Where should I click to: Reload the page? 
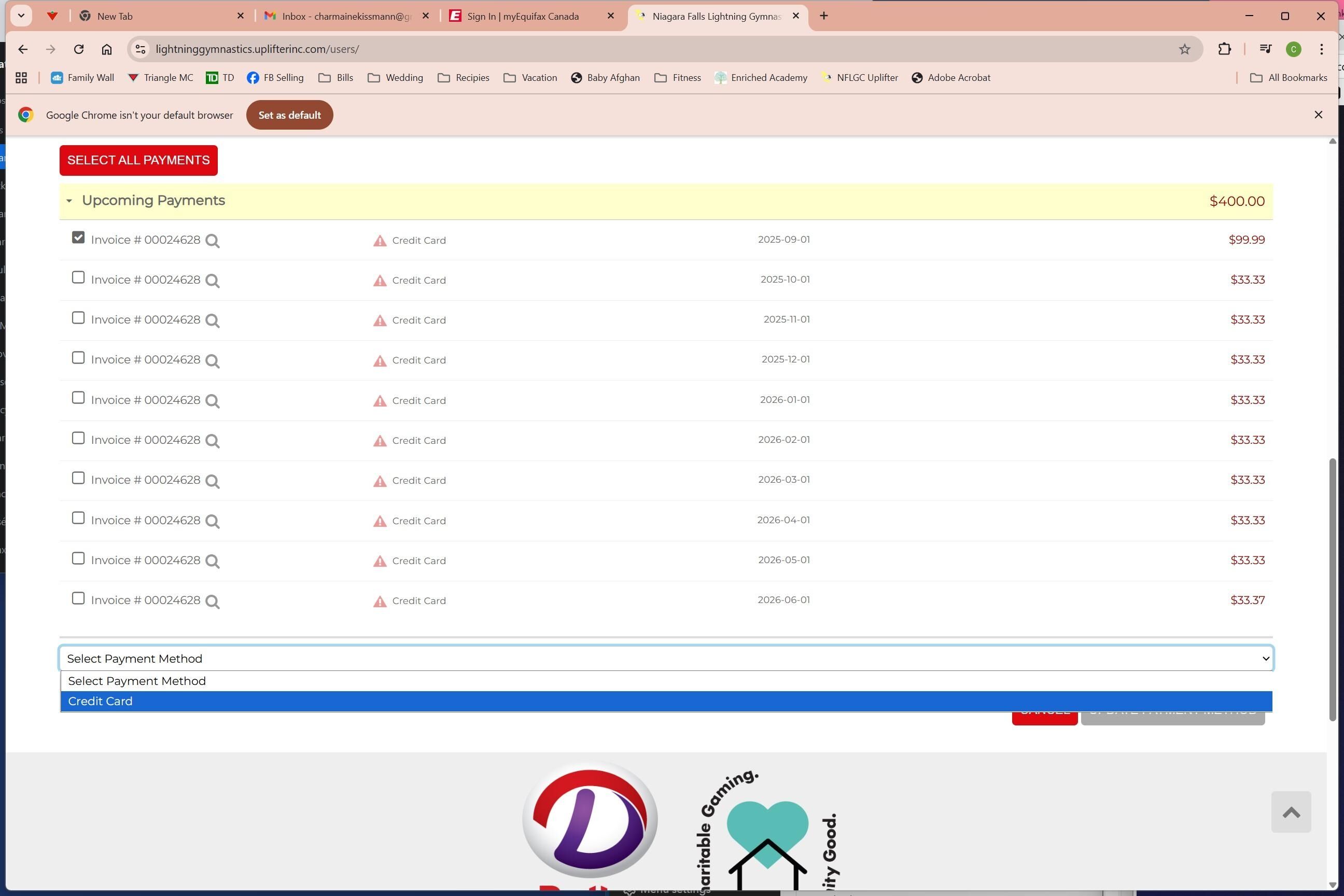pyautogui.click(x=79, y=49)
